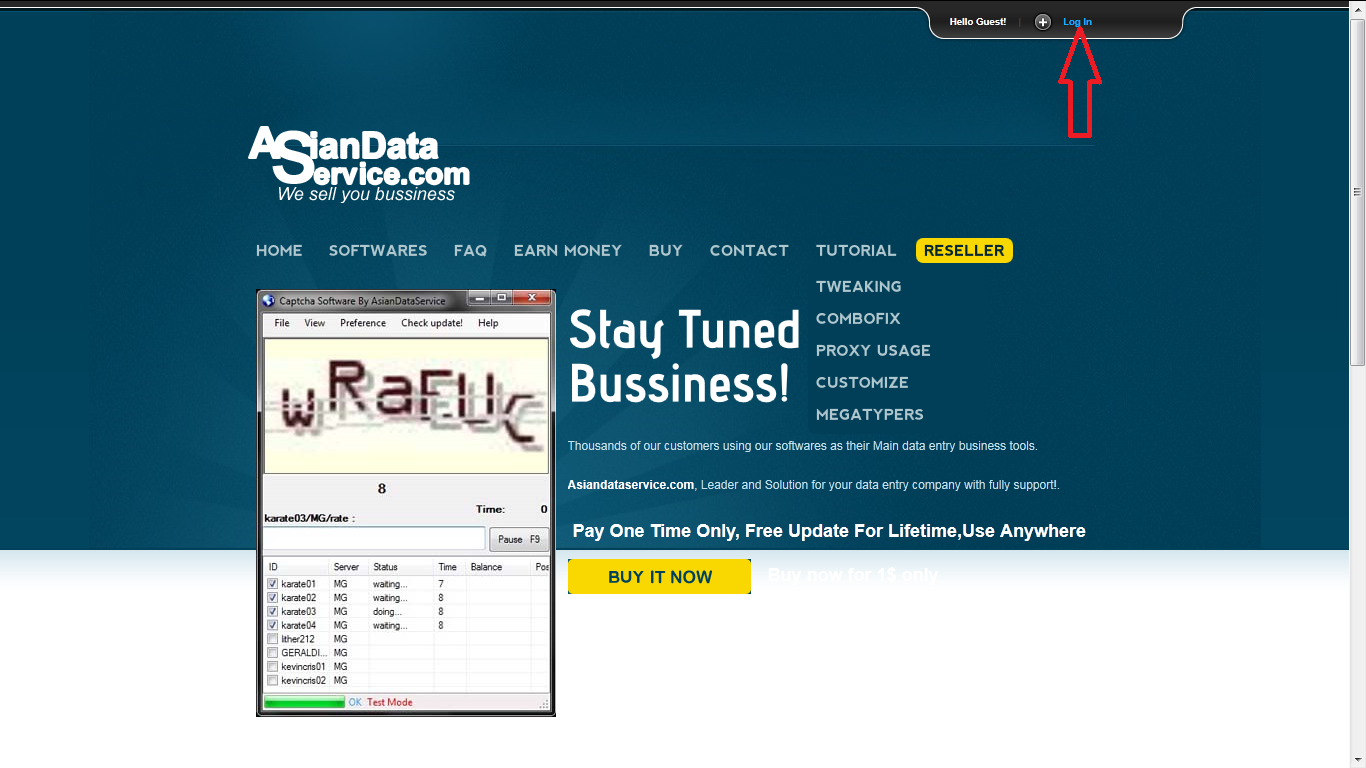1366x768 pixels.
Task: Uncheck the karate01 checkbox
Action: tap(273, 584)
